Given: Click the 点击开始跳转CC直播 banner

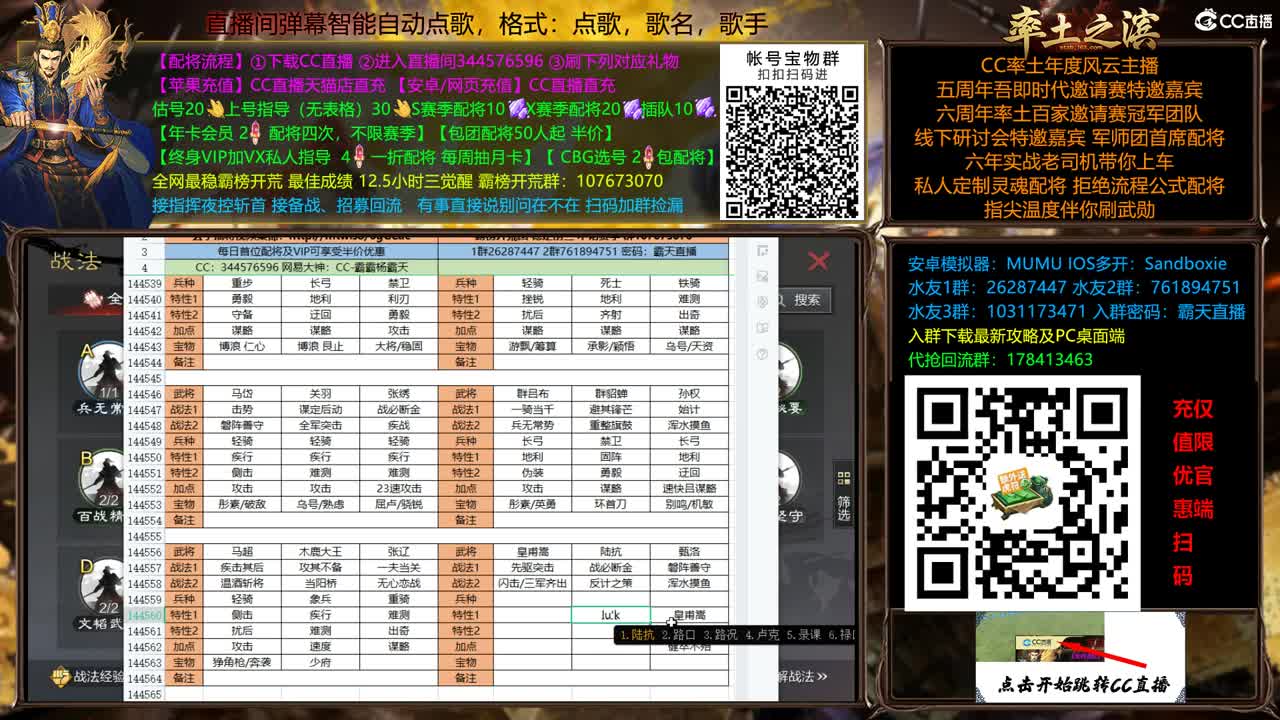Looking at the screenshot, I should pos(1080,656).
